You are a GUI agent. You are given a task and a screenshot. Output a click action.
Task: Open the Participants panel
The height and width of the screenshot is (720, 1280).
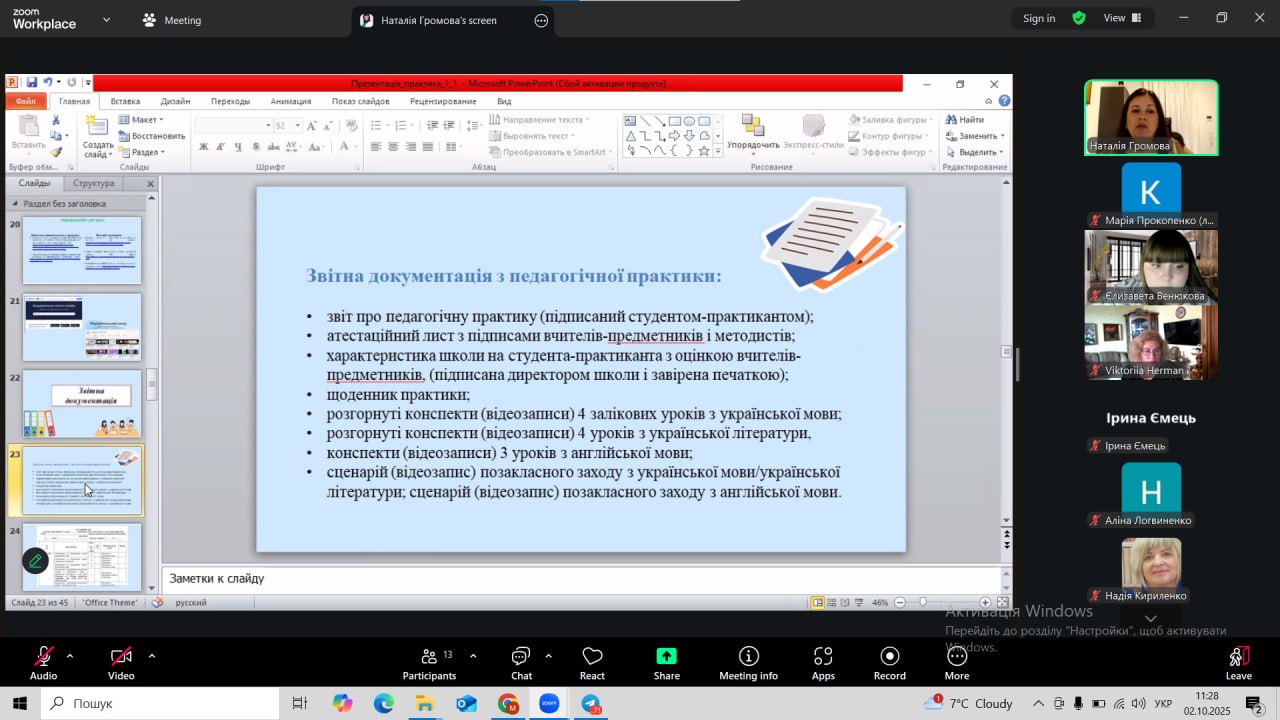[x=429, y=663]
